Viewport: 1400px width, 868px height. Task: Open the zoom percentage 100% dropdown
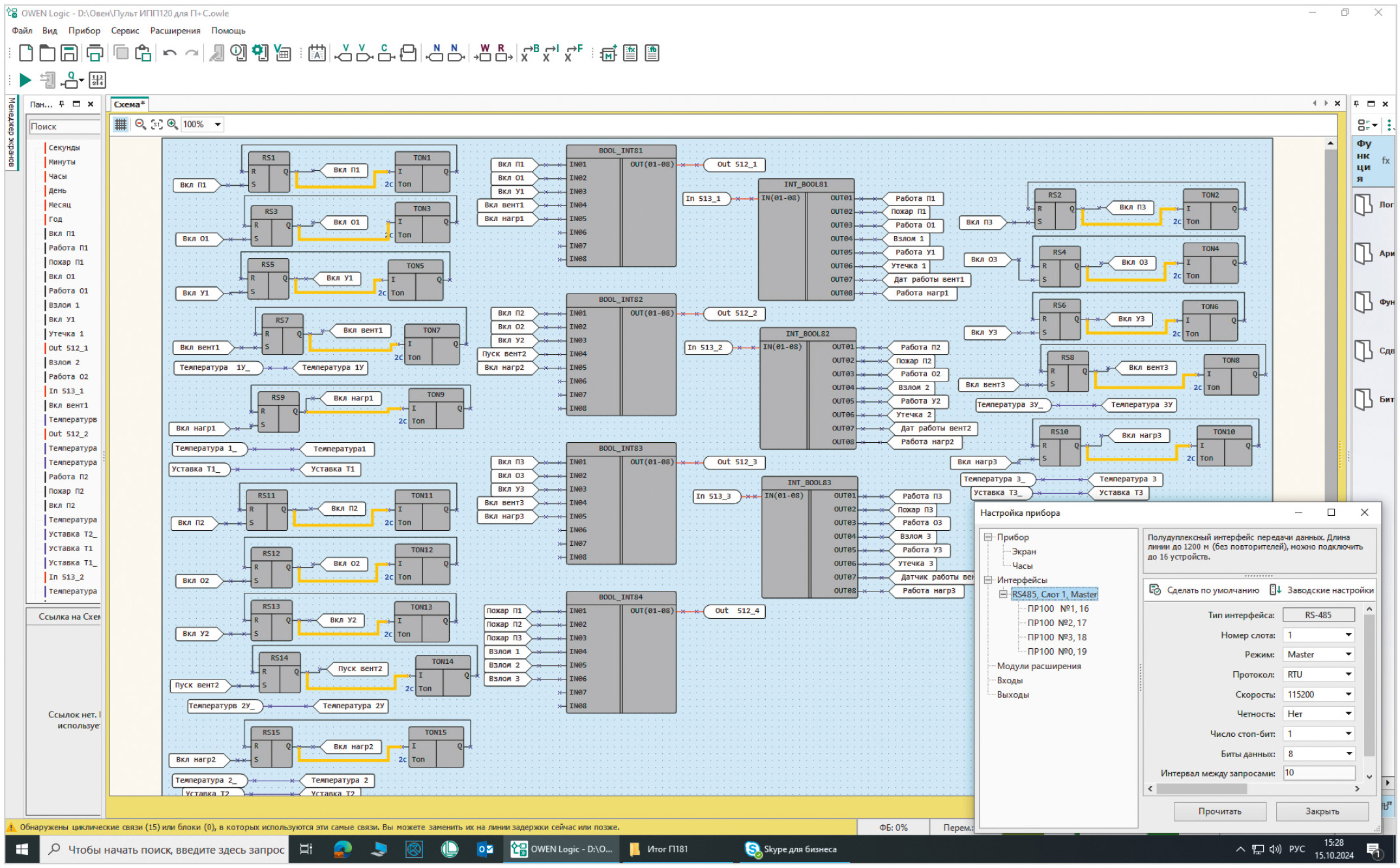(218, 124)
